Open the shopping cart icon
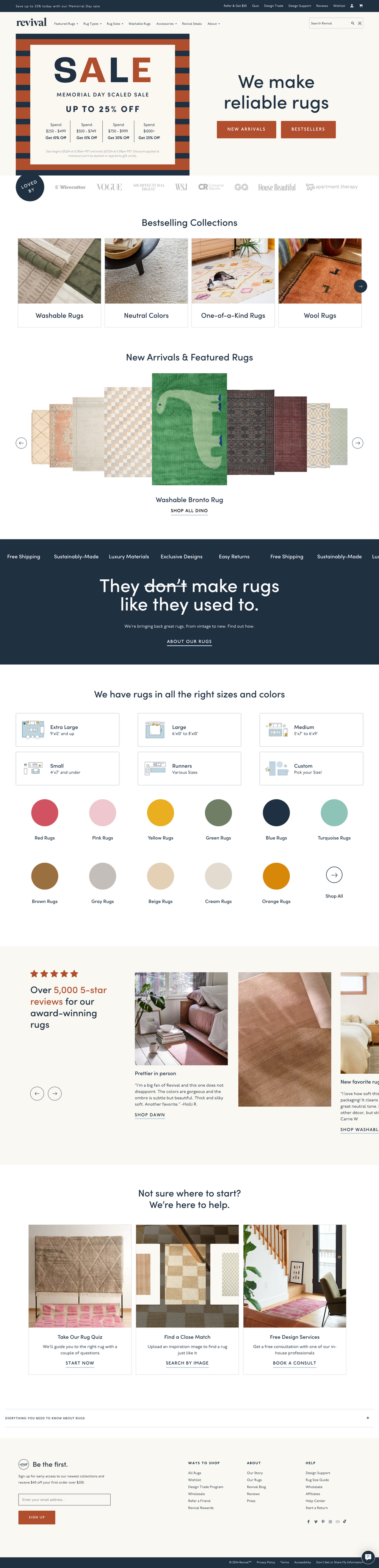 coord(361,6)
